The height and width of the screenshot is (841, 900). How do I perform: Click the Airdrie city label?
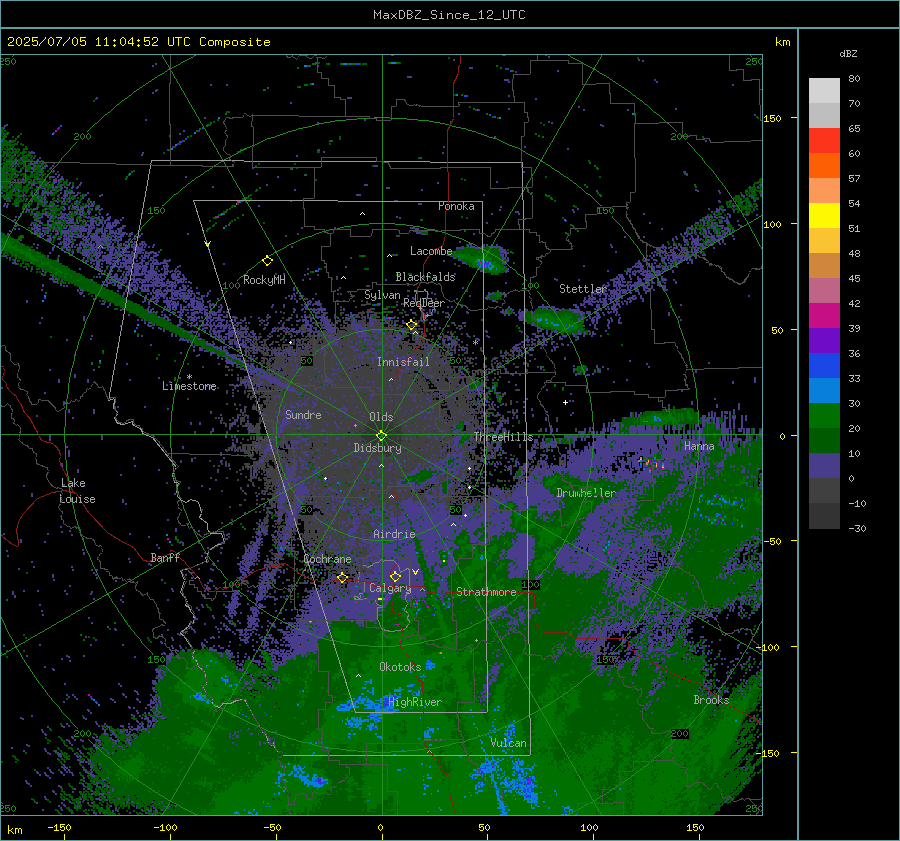point(394,534)
